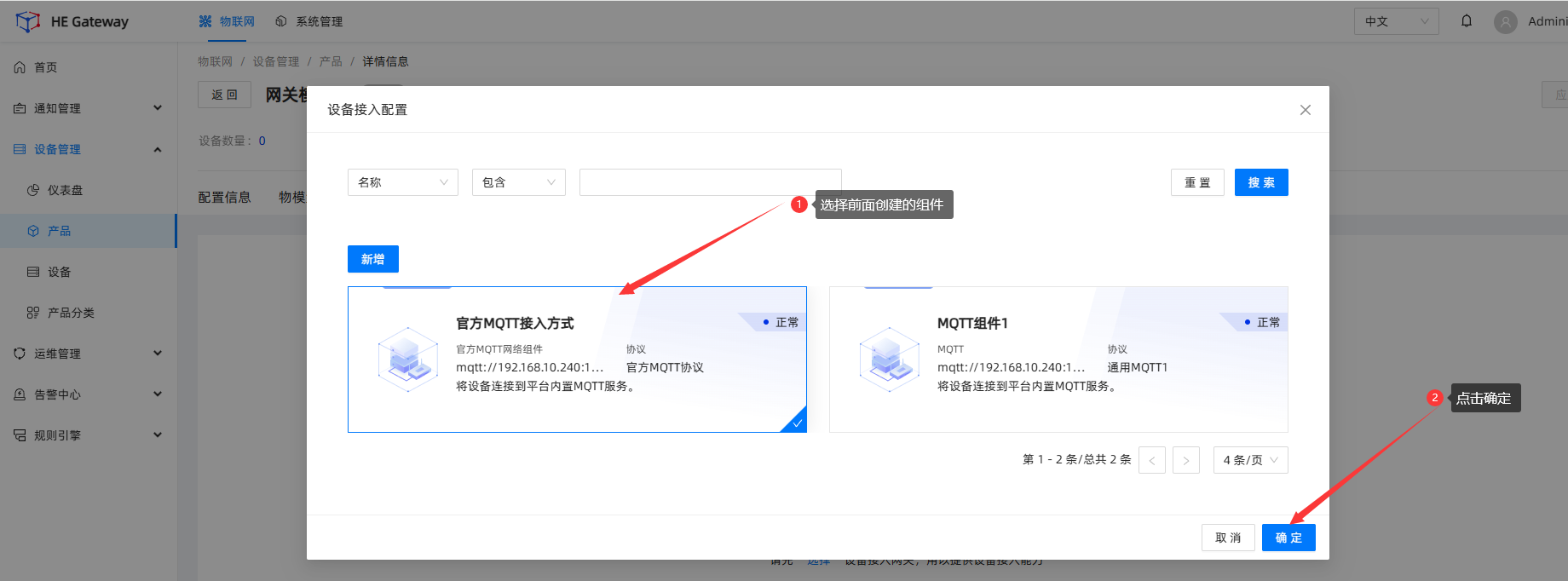
Task: Click the user avatar icon
Action: pyautogui.click(x=1506, y=22)
